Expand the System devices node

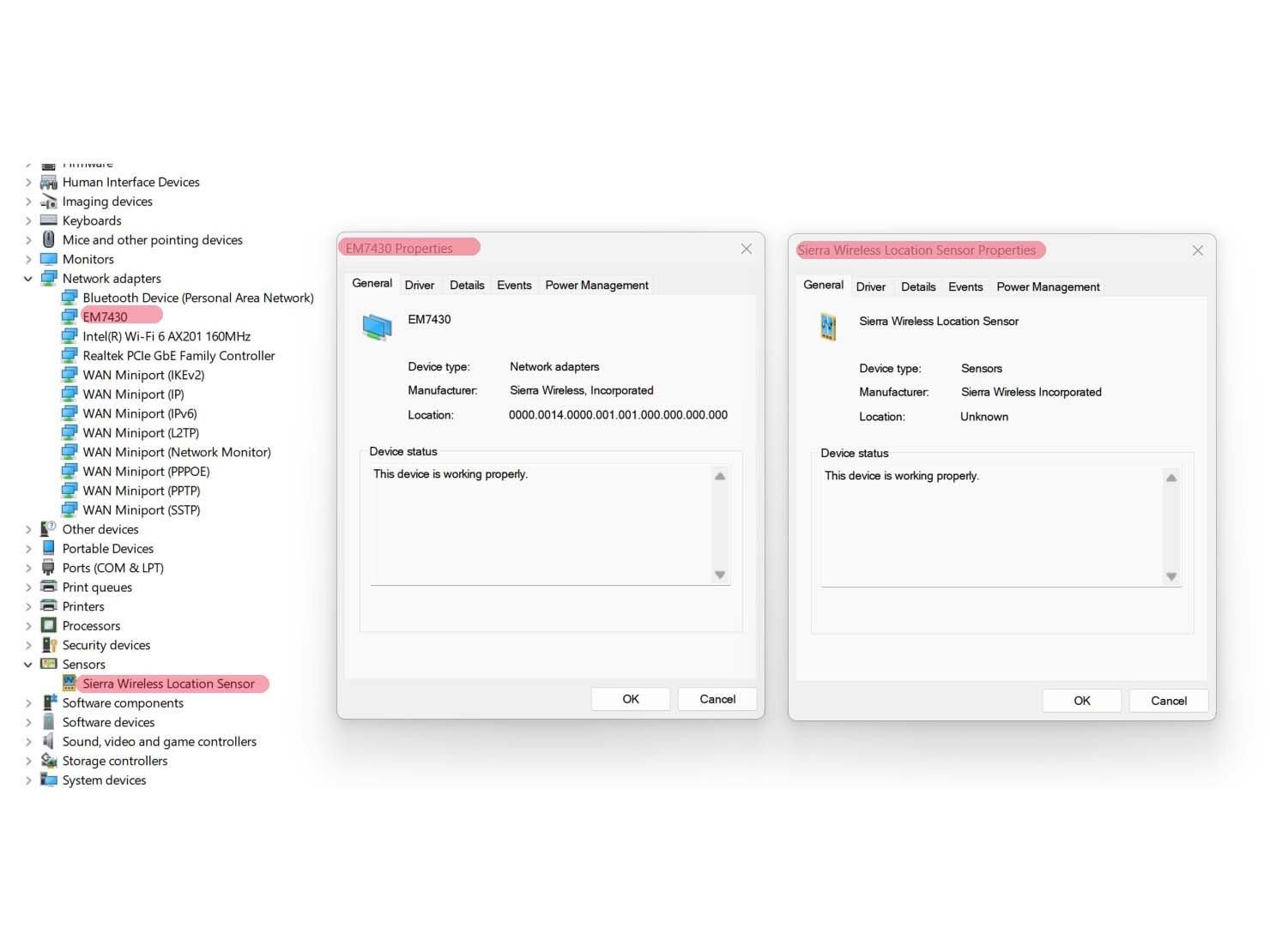28,780
